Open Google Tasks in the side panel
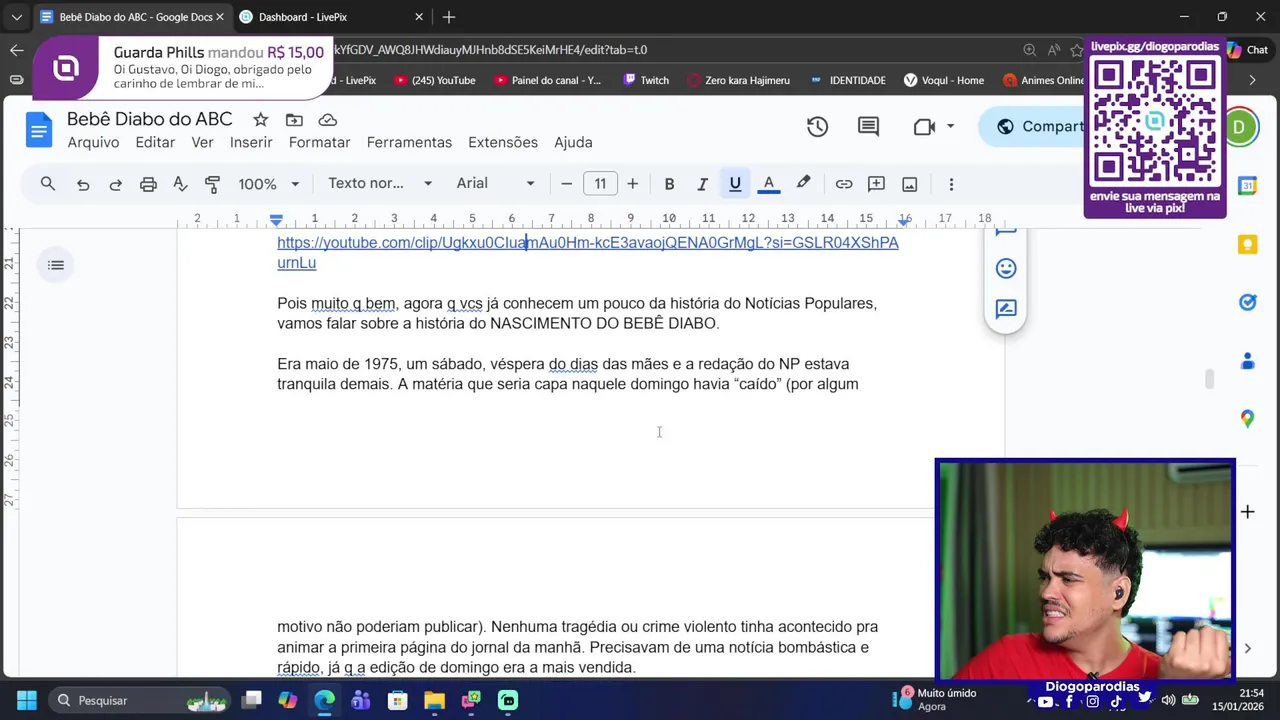Image resolution: width=1280 pixels, height=720 pixels. tap(1247, 302)
